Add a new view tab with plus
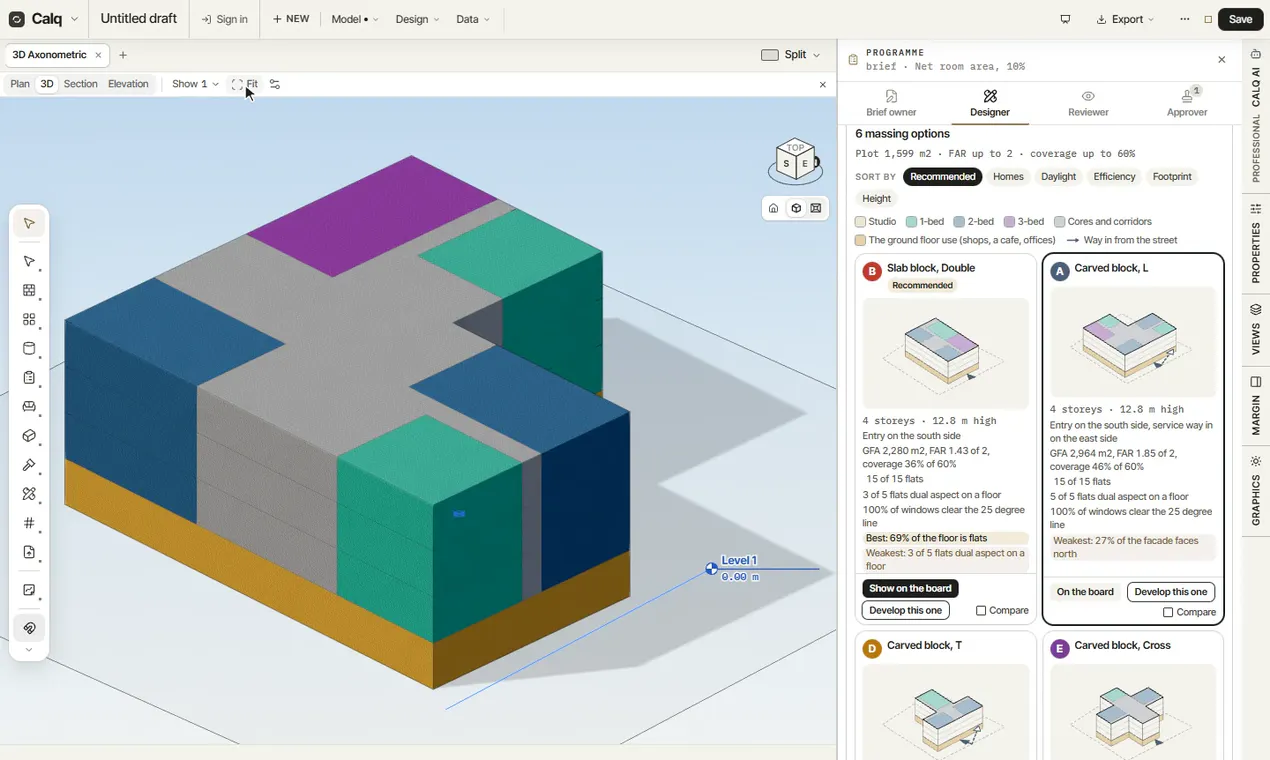The image size is (1270, 760). (x=123, y=55)
